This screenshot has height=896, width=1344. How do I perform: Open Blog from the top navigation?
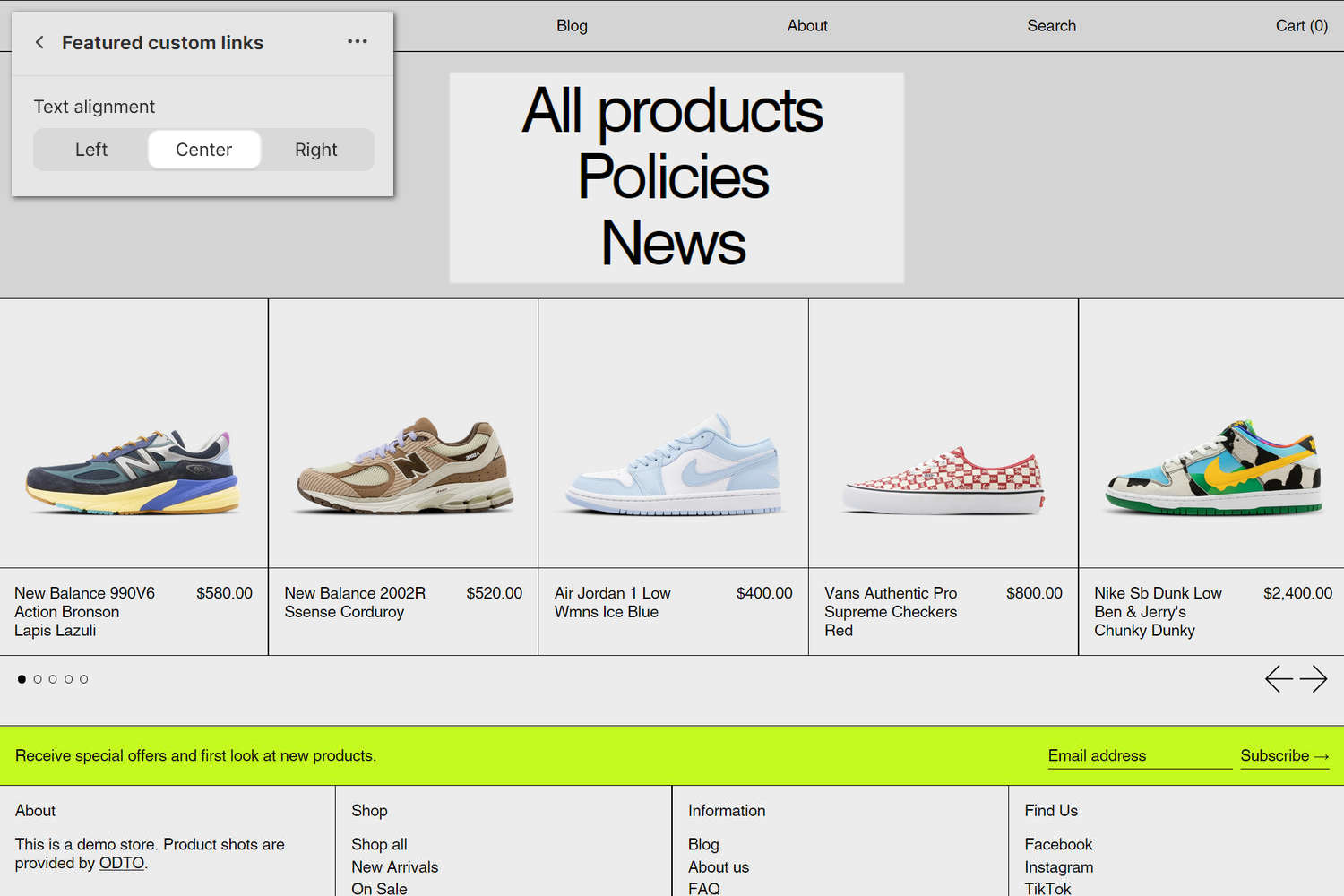pos(572,25)
